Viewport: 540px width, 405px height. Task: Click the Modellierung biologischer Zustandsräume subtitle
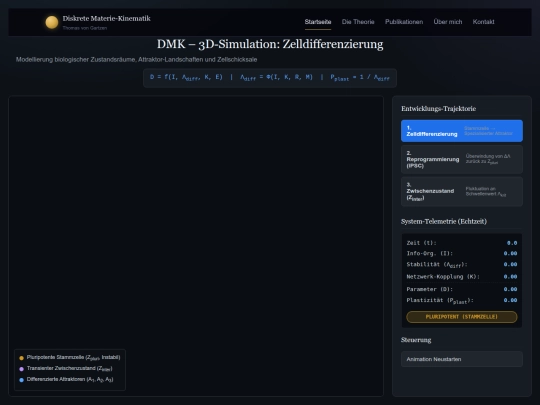click(x=136, y=60)
